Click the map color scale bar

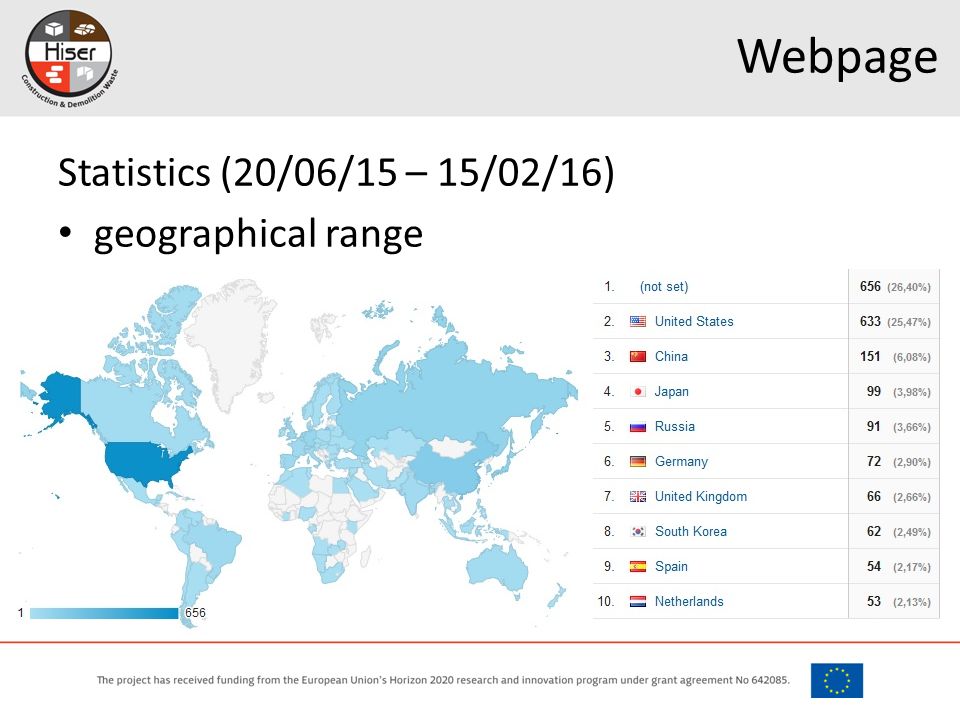[x=104, y=613]
